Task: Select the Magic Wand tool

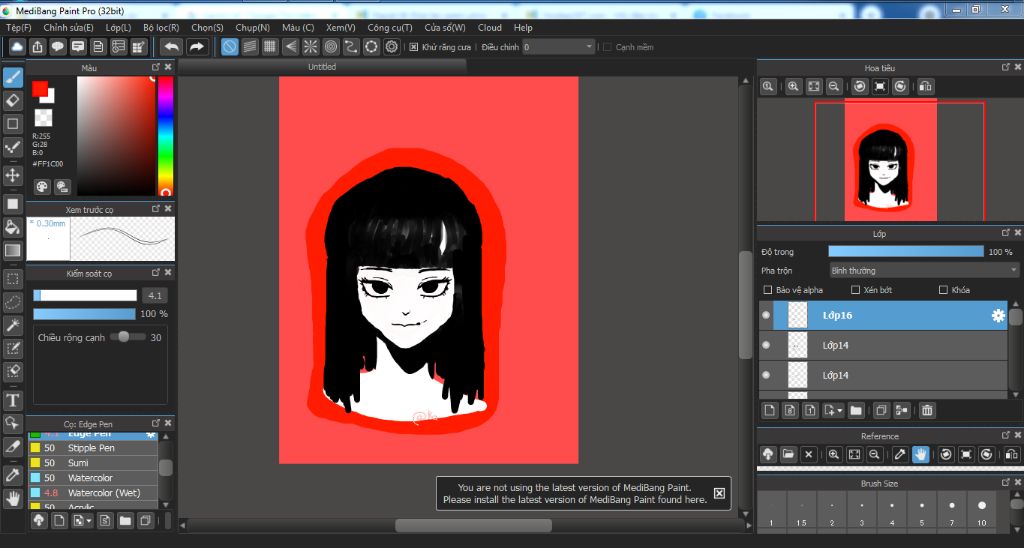Action: [12, 325]
